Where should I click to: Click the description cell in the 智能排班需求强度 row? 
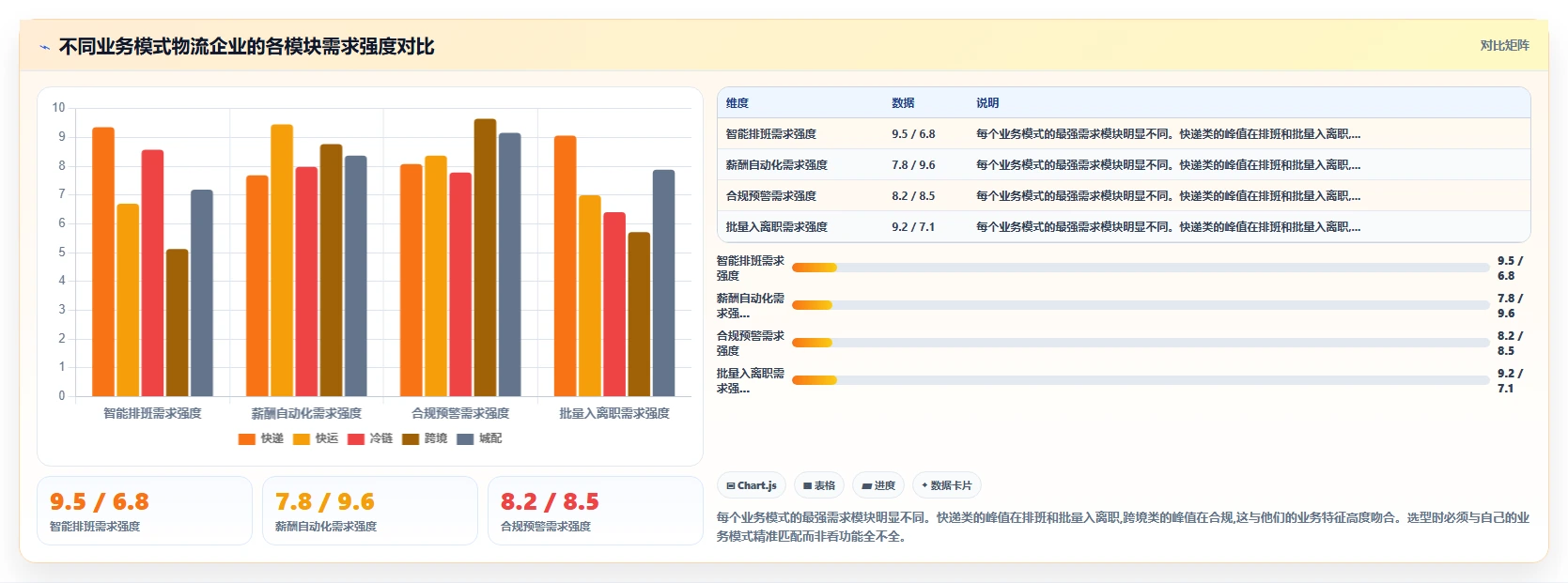tap(1168, 134)
